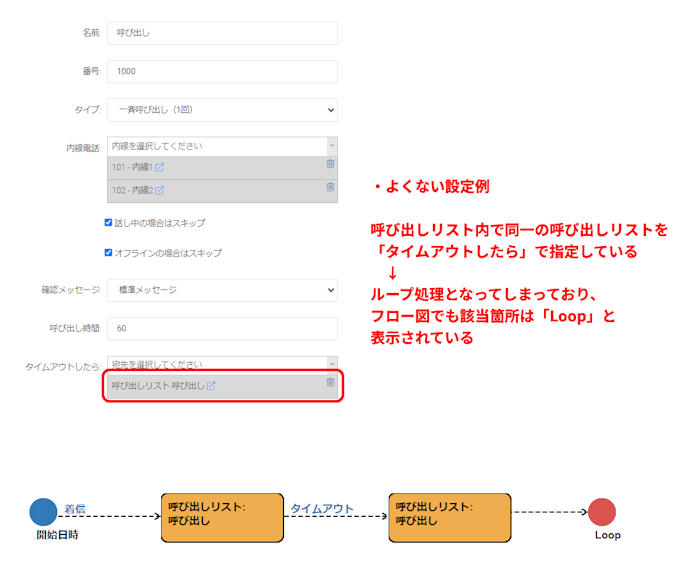This screenshot has width=700, height=566.
Task: Open external link icon for 101 - 内線1
Action: coord(160,167)
